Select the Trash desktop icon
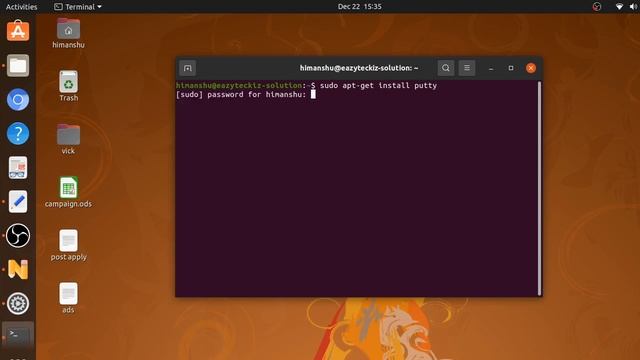Screen dimensions: 640x360 (68, 86)
